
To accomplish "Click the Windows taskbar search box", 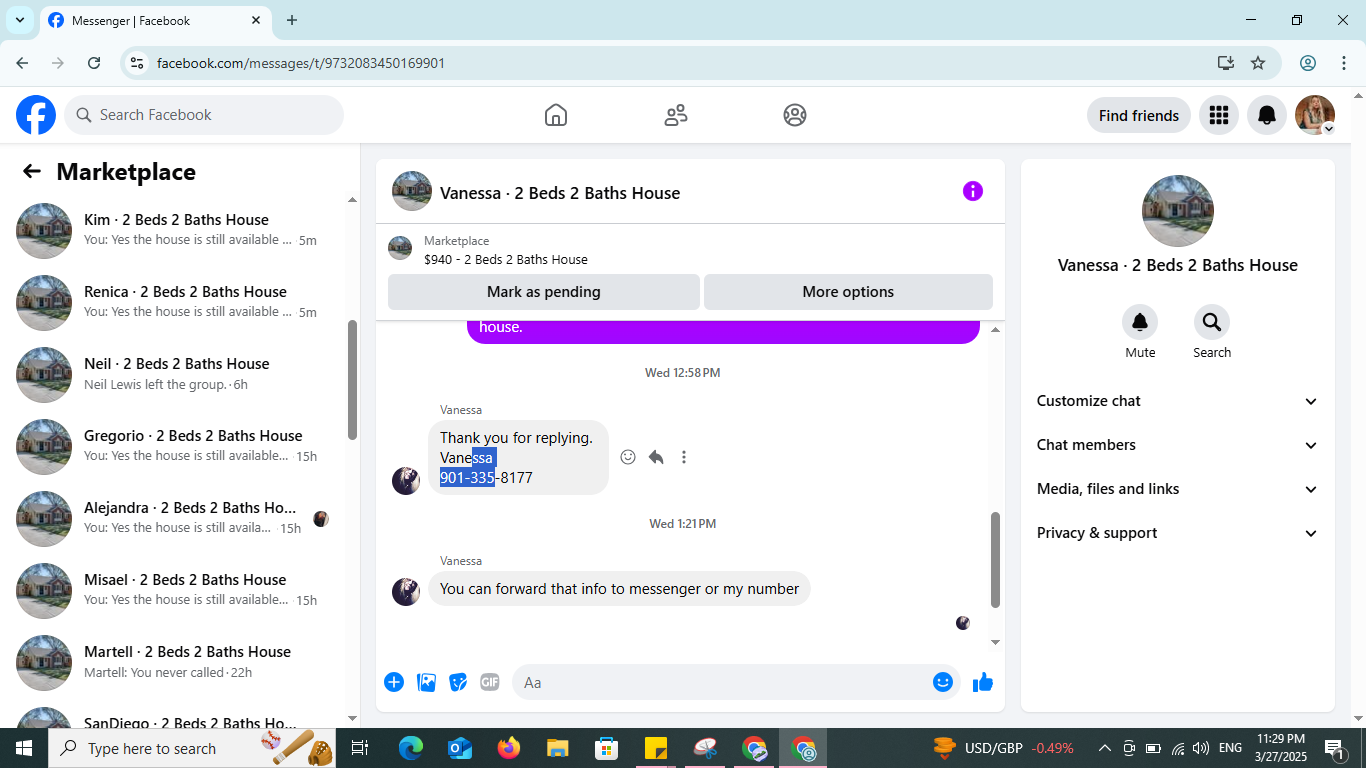I will tap(192, 748).
